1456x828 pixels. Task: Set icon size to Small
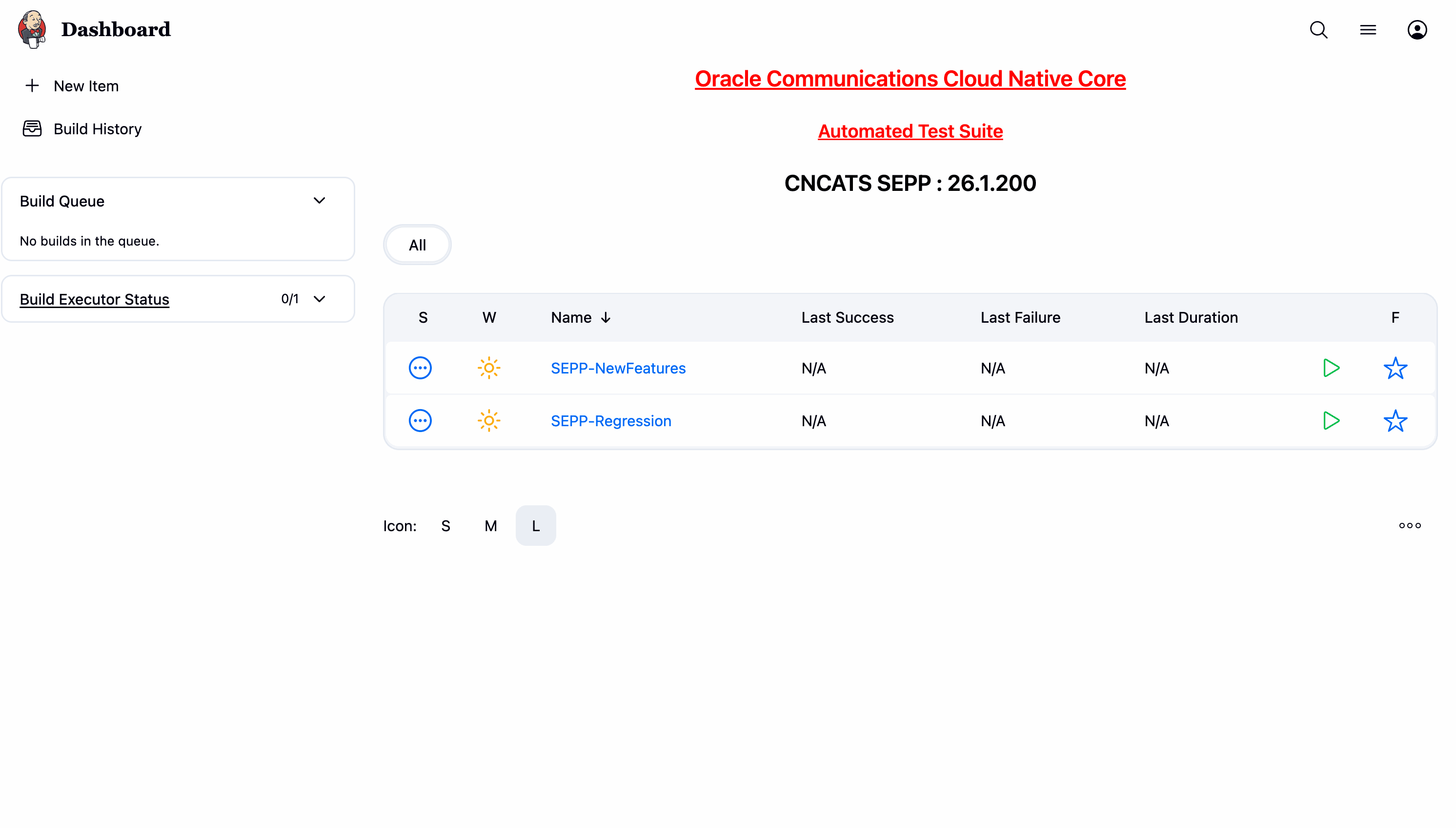tap(445, 526)
